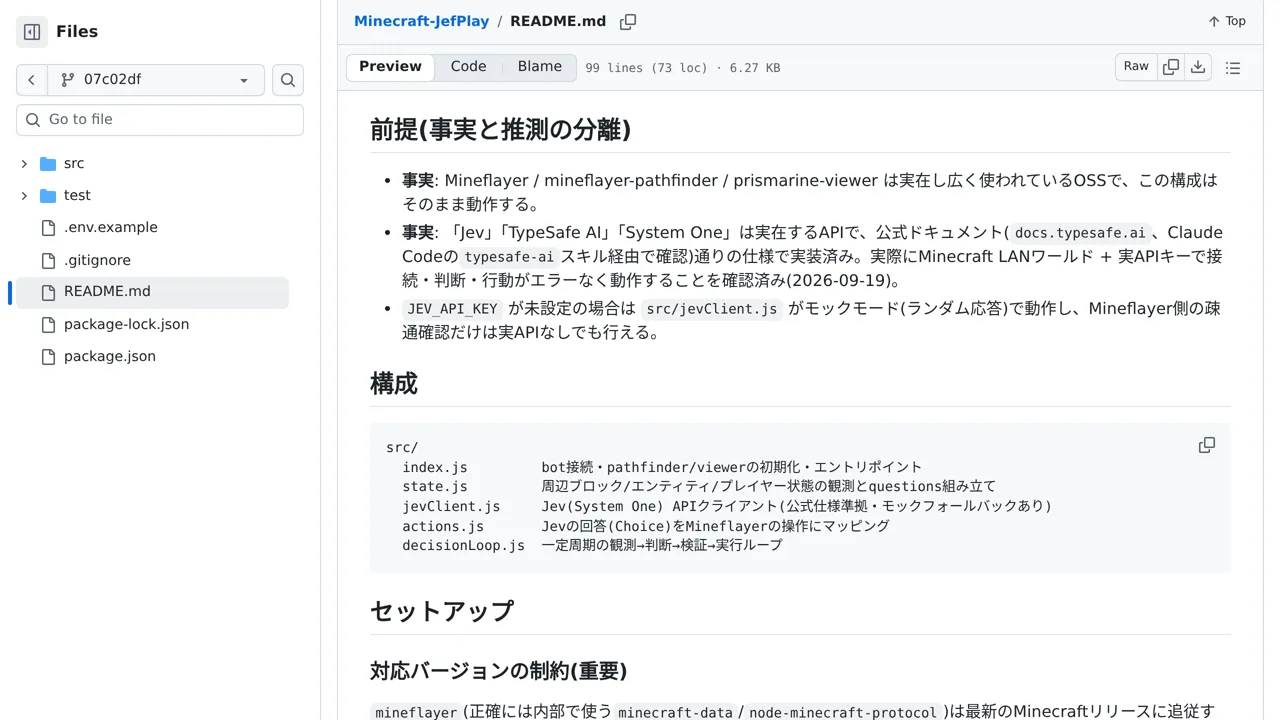
Task: Click the README.md file icon in tree
Action: click(48, 292)
